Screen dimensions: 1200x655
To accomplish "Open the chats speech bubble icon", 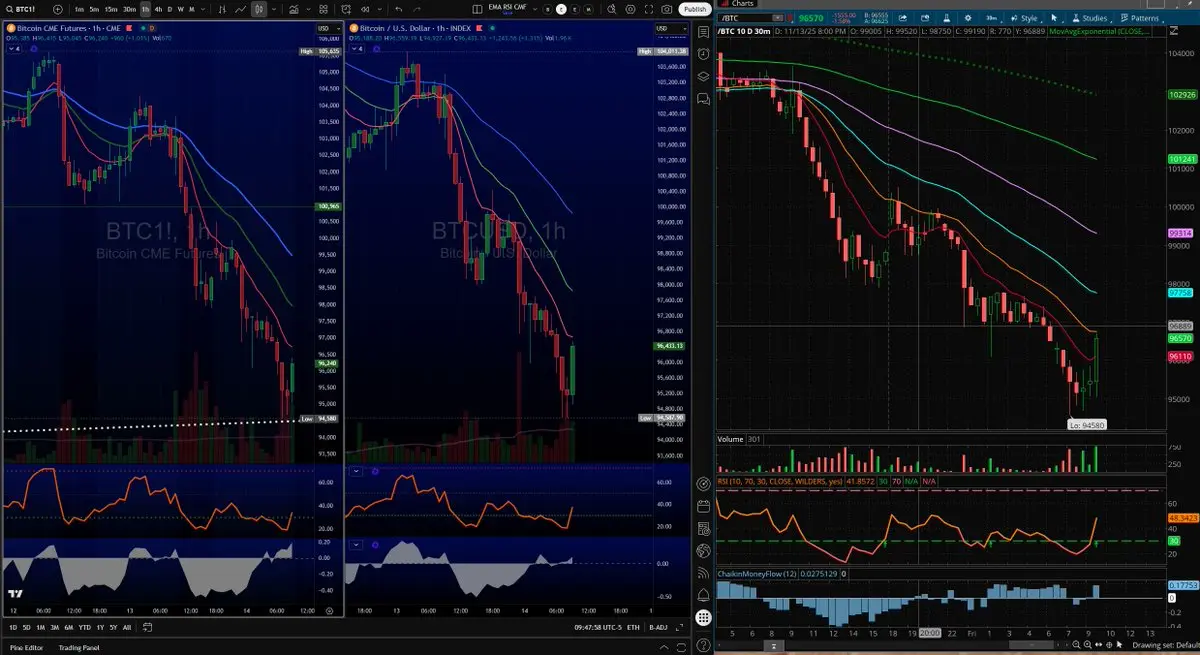I will pyautogui.click(x=703, y=98).
